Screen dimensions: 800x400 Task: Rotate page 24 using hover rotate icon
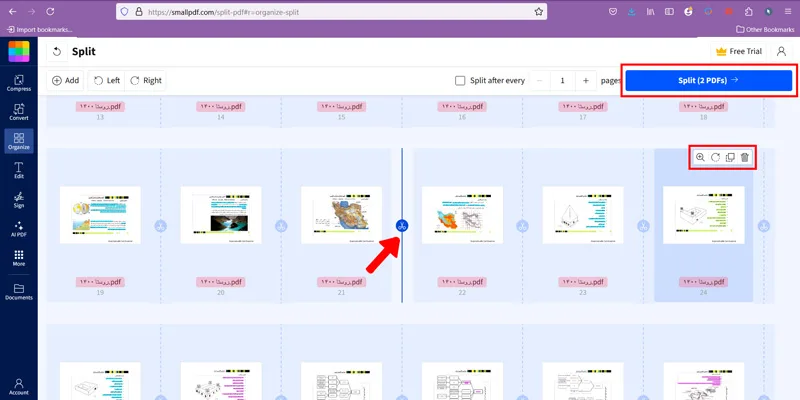(x=715, y=157)
